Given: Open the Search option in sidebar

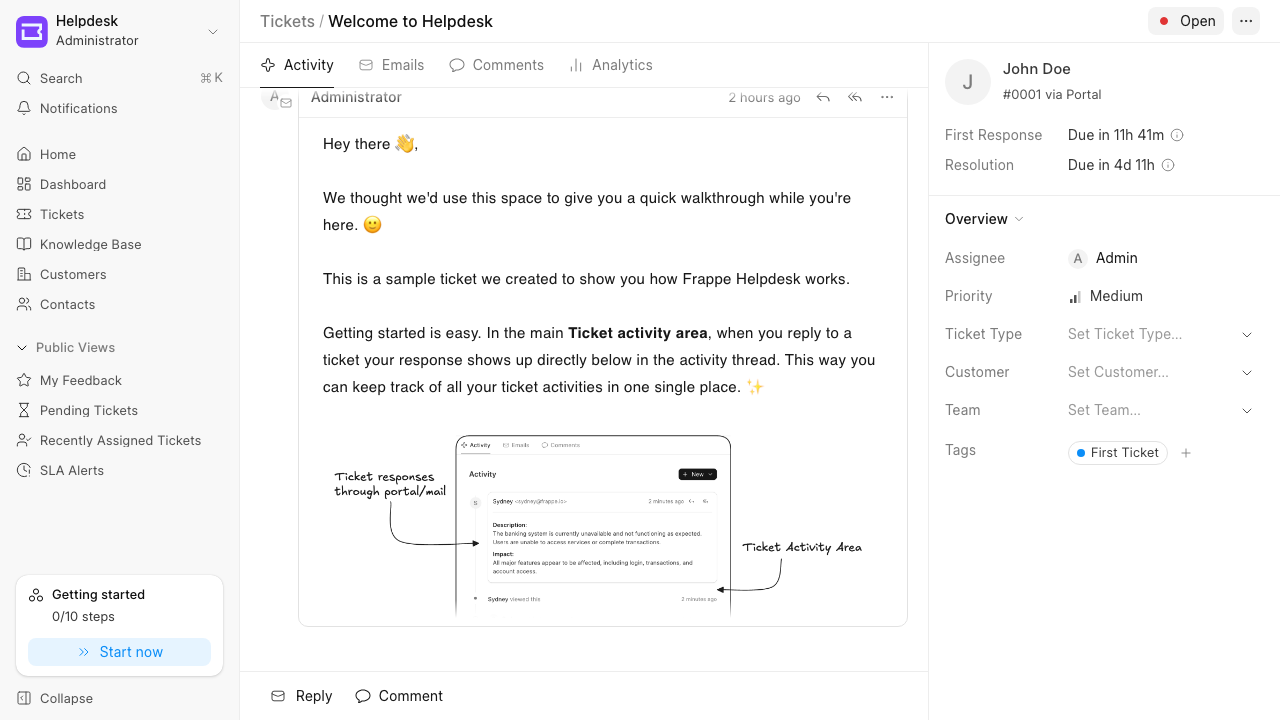Looking at the screenshot, I should [120, 78].
